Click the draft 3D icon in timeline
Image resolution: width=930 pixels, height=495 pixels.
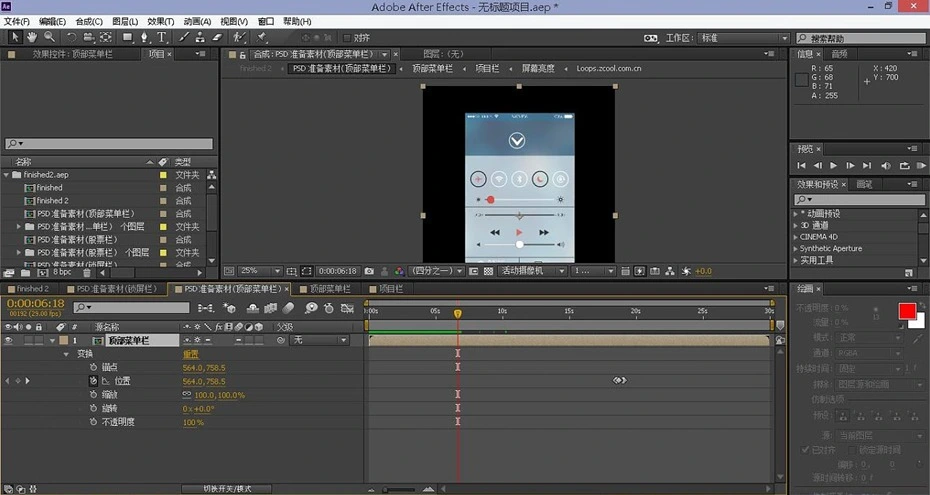click(229, 308)
